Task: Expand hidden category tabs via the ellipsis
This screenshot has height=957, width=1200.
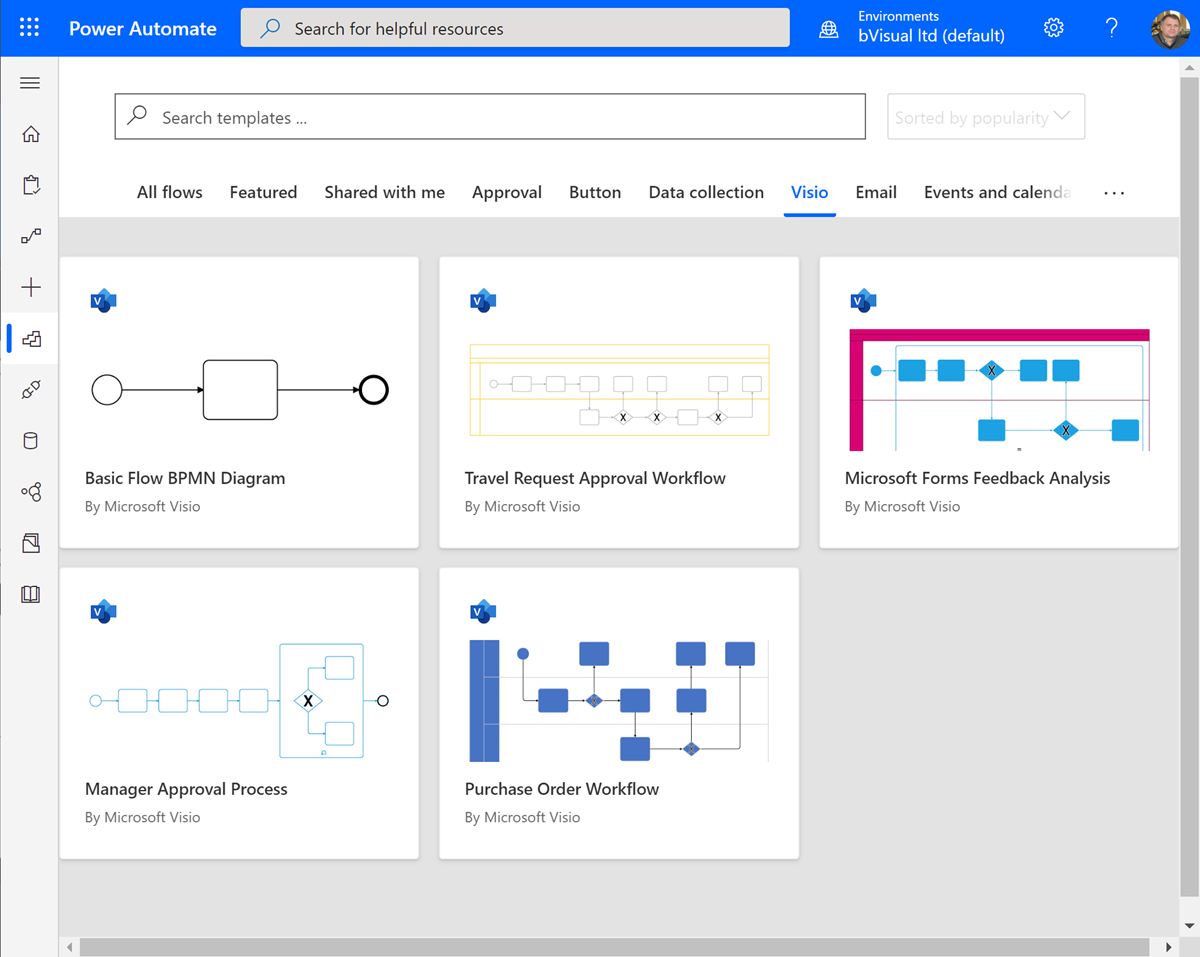Action: tap(1113, 192)
